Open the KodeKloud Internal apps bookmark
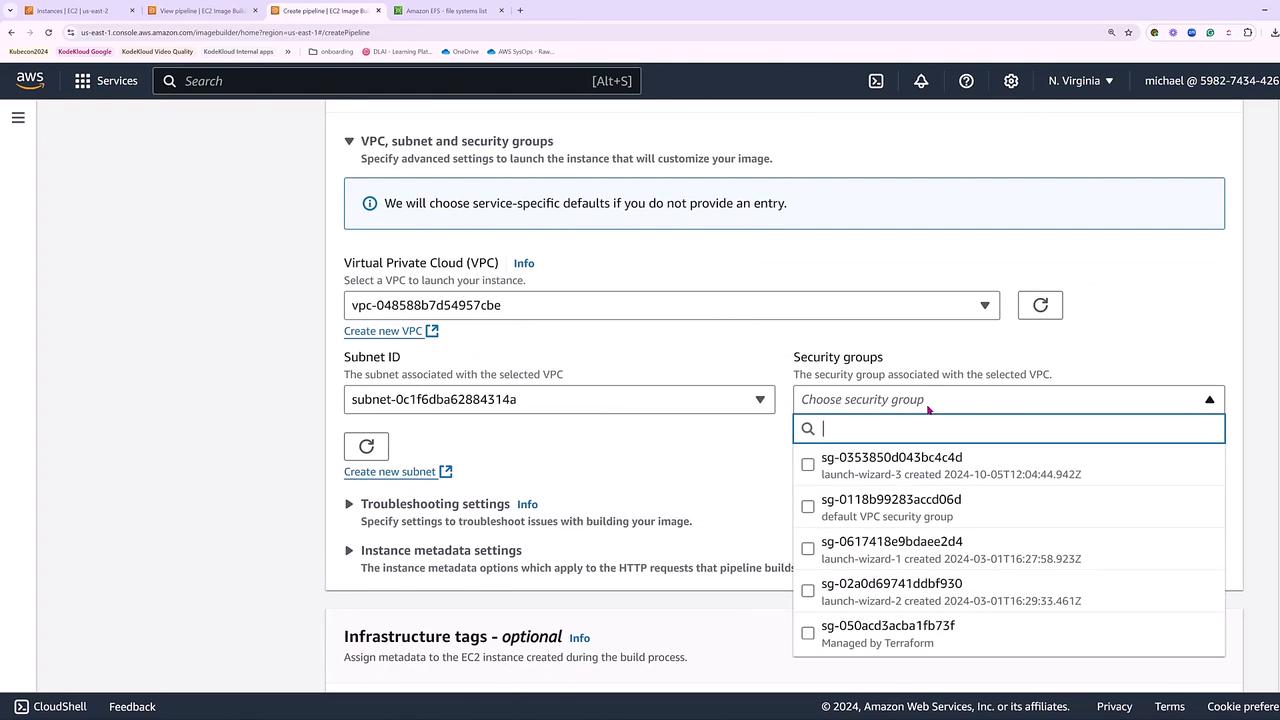 point(238,51)
